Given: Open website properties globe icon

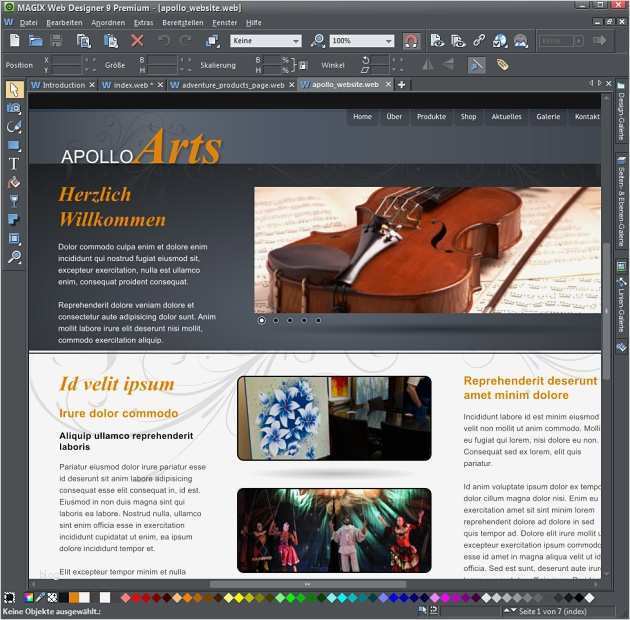Looking at the screenshot, I should coord(500,41).
